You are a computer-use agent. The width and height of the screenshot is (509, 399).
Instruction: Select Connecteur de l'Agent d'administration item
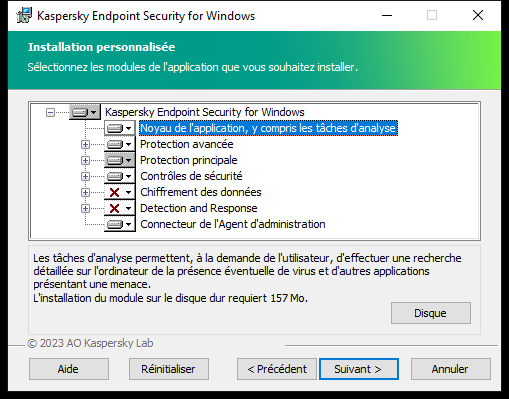[x=233, y=224]
